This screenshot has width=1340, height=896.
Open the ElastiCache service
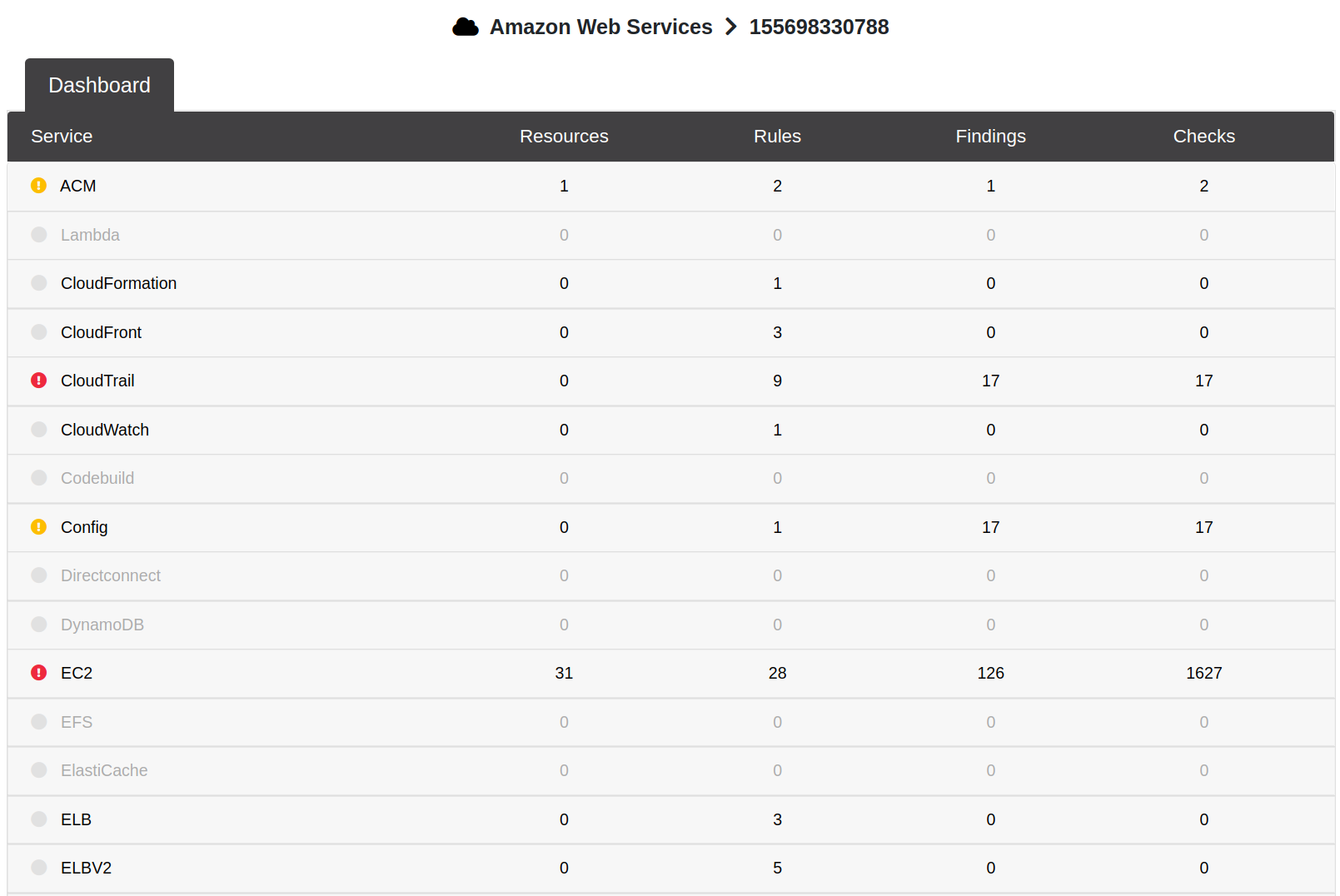[x=104, y=770]
